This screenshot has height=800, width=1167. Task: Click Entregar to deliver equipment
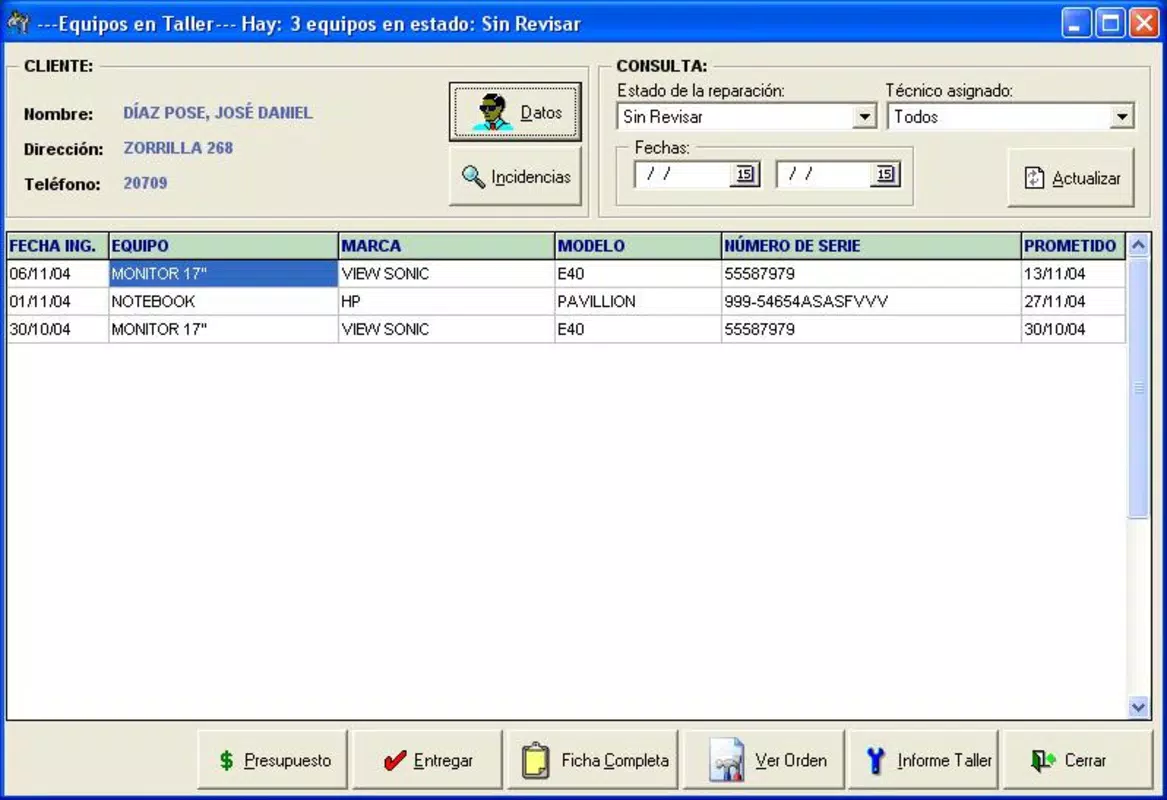click(x=428, y=760)
